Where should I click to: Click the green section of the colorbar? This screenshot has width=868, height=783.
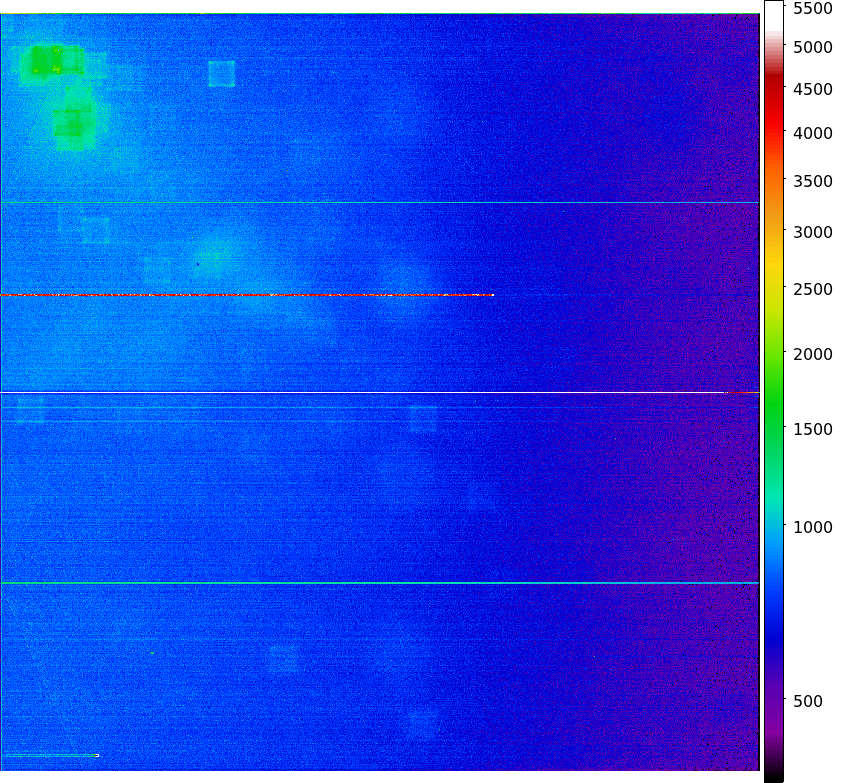[x=774, y=400]
